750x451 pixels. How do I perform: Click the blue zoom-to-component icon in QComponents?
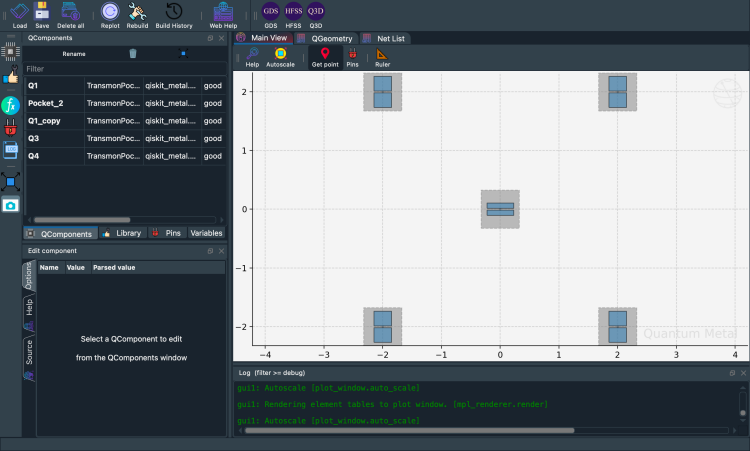coord(183,54)
